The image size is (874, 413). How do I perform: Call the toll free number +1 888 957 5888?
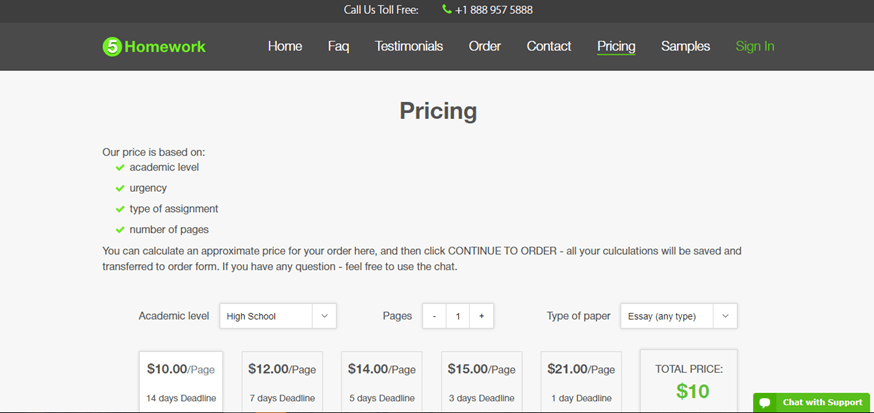493,10
